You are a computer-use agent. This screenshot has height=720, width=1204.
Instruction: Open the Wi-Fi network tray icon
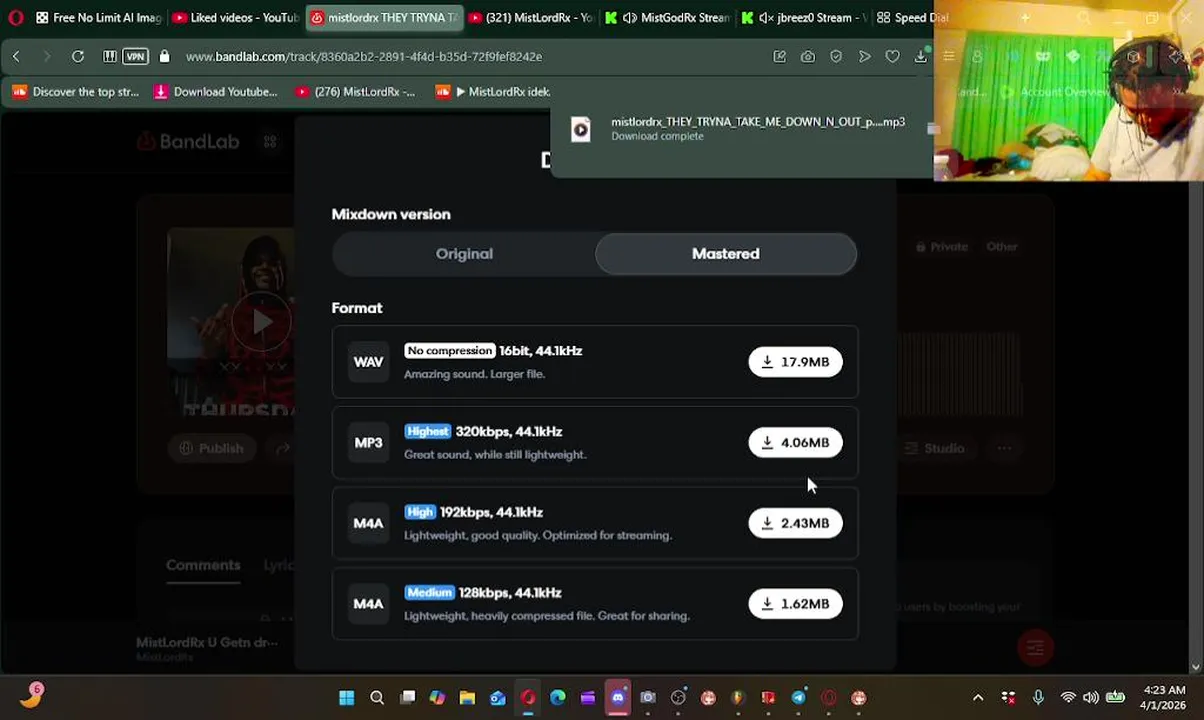pos(1068,698)
